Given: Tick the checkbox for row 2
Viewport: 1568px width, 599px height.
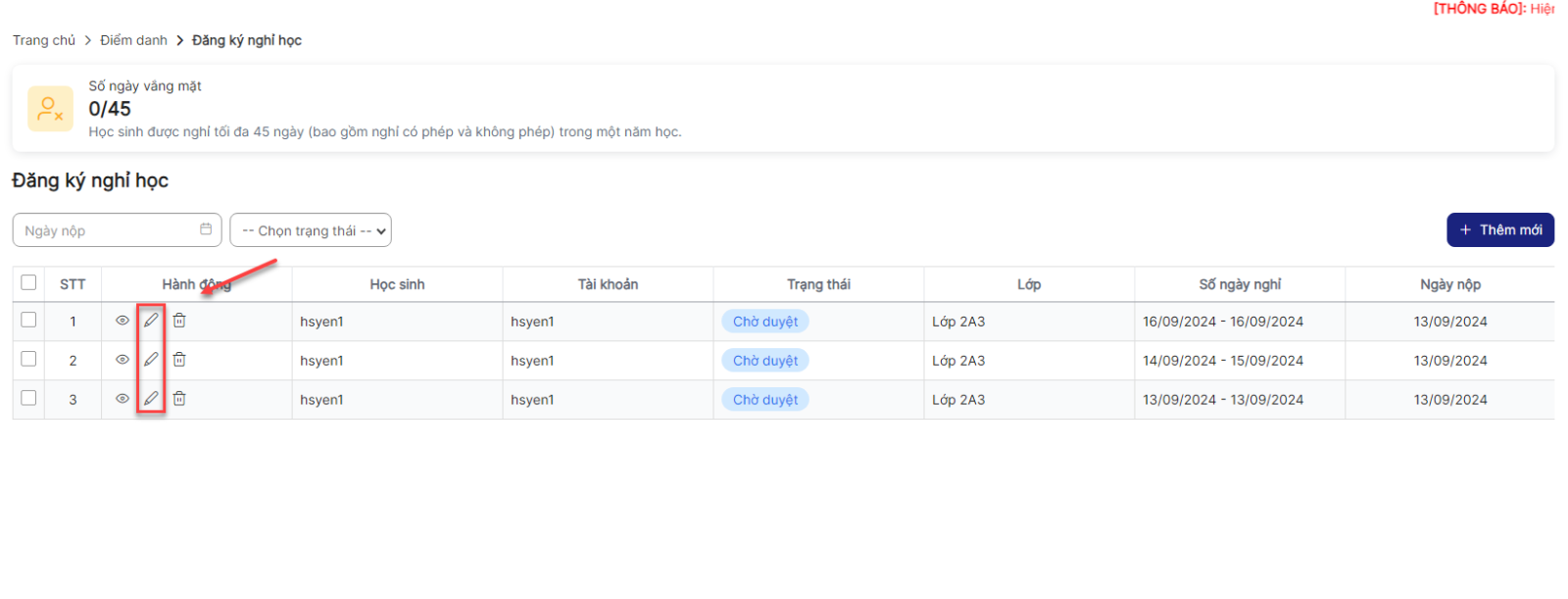Looking at the screenshot, I should pyautogui.click(x=28, y=359).
